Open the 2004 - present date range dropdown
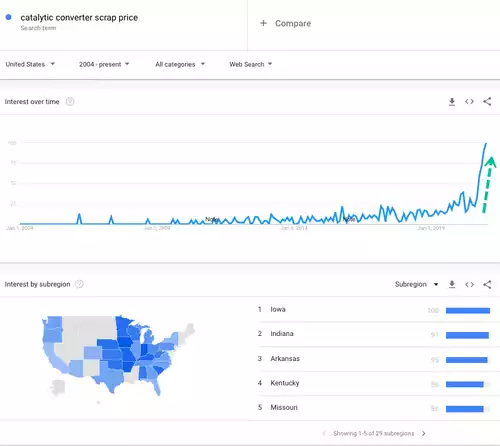The width and height of the screenshot is (500, 446). point(104,64)
